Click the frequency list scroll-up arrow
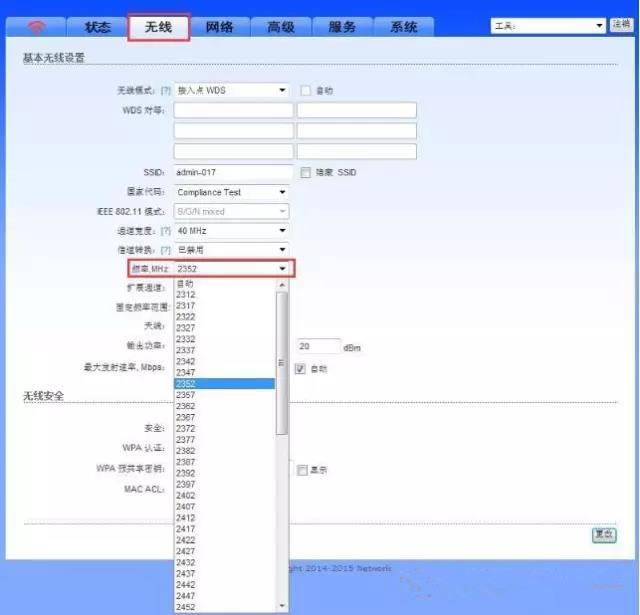Image resolution: width=640 pixels, height=615 pixels. (x=282, y=285)
